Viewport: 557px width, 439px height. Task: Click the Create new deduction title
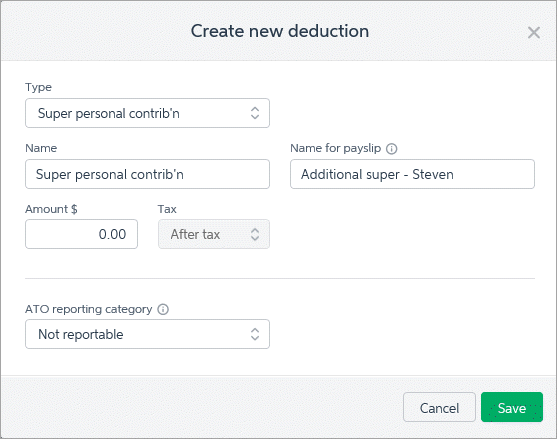[x=280, y=31]
